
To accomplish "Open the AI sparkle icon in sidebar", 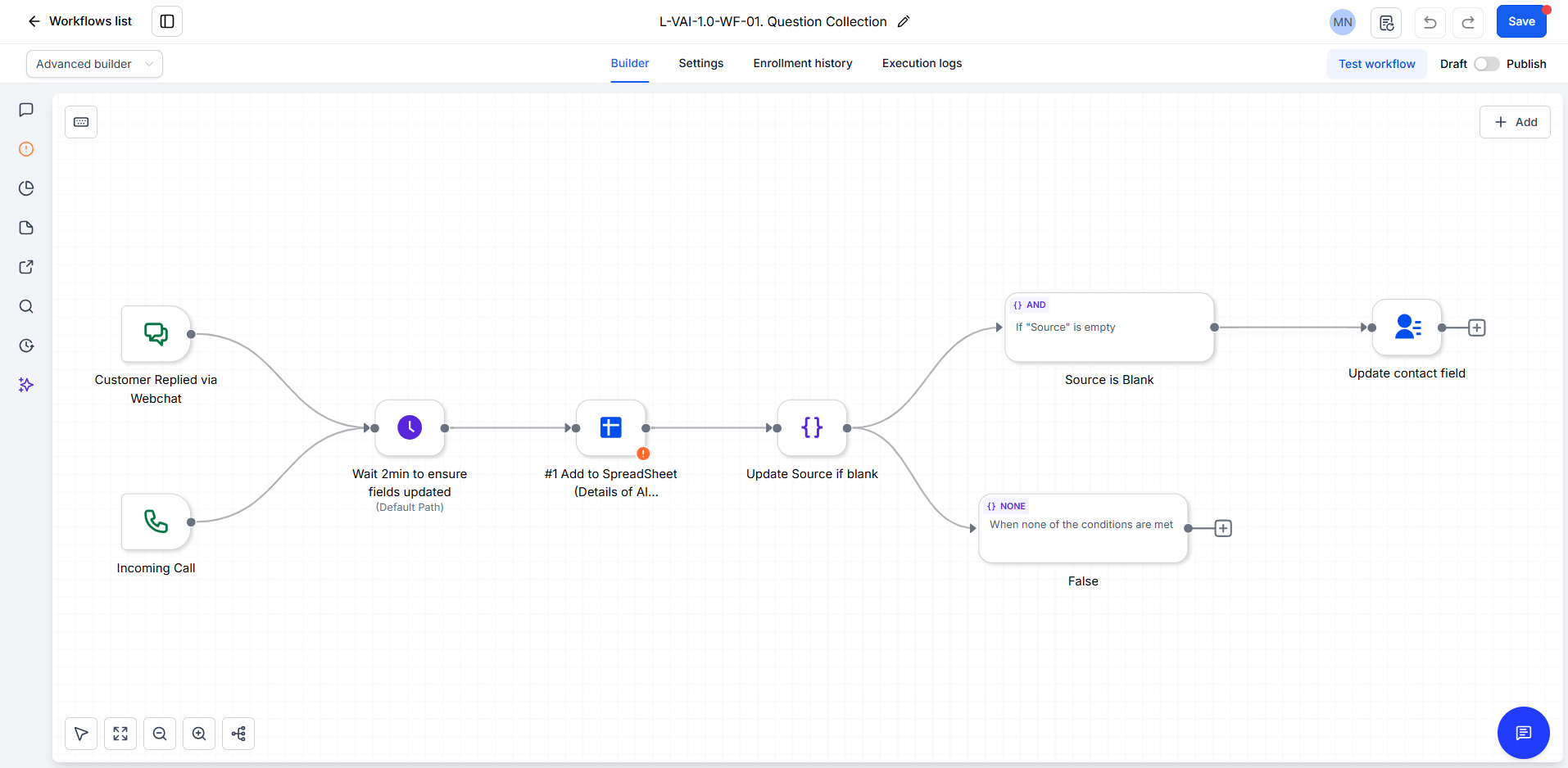I will [26, 385].
